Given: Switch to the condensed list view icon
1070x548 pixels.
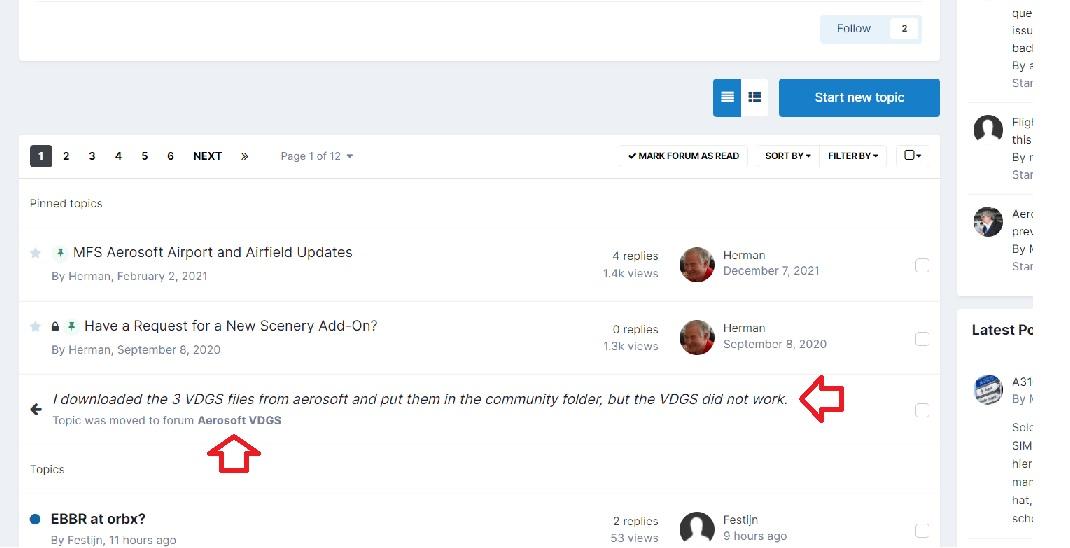Looking at the screenshot, I should tap(727, 98).
